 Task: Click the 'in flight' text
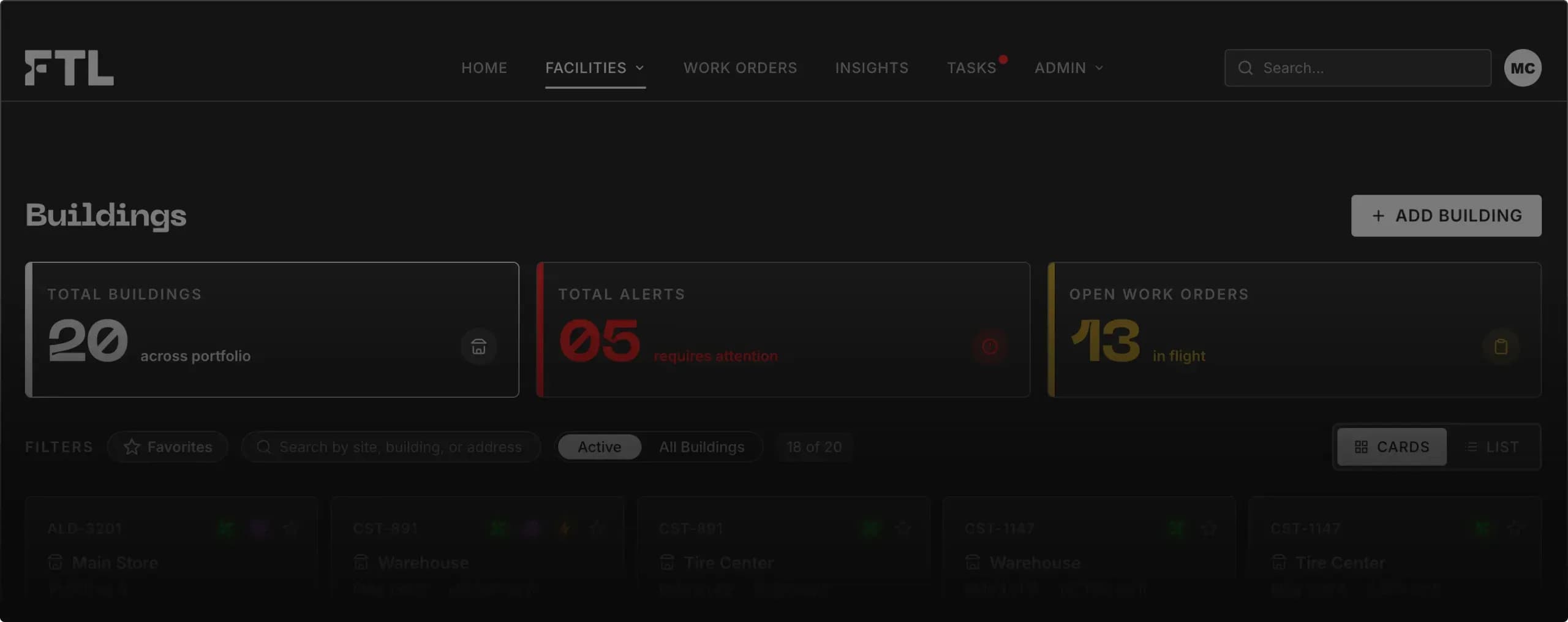coord(1179,356)
